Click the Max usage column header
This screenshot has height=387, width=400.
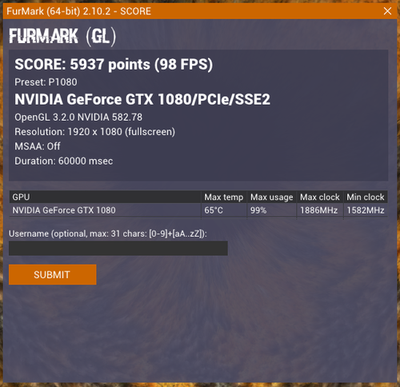[x=271, y=197]
